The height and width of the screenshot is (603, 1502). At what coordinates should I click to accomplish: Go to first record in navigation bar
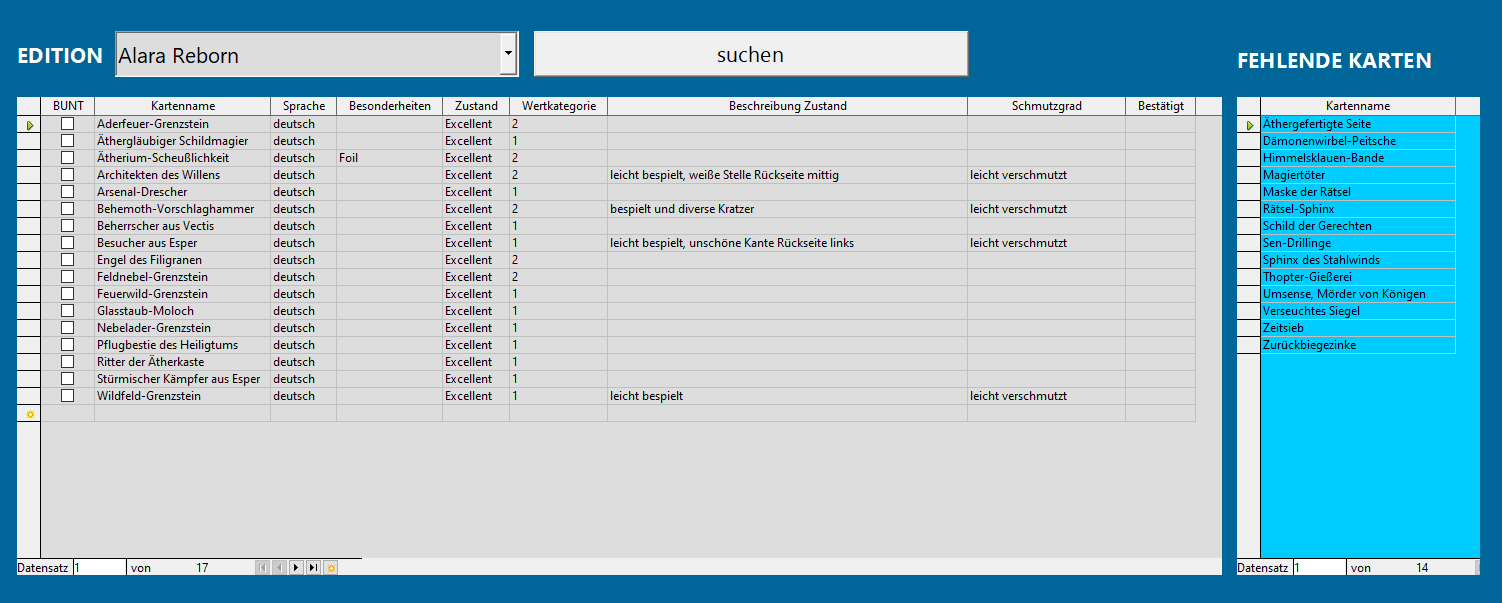pos(263,568)
